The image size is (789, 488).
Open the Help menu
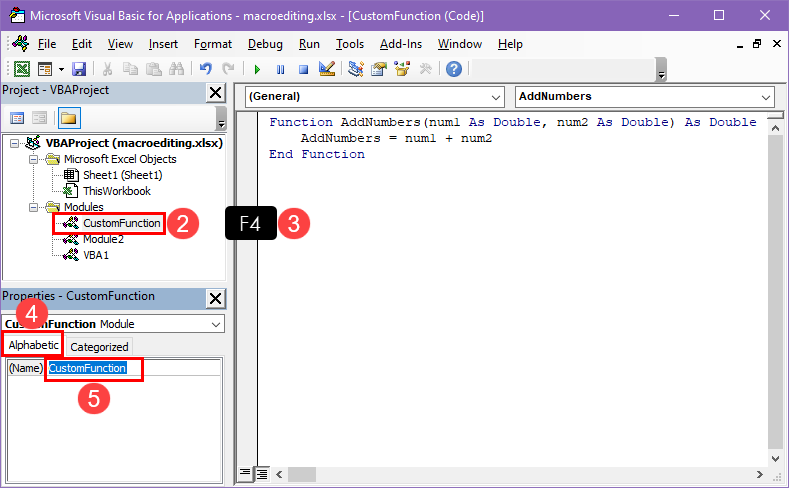tap(510, 44)
